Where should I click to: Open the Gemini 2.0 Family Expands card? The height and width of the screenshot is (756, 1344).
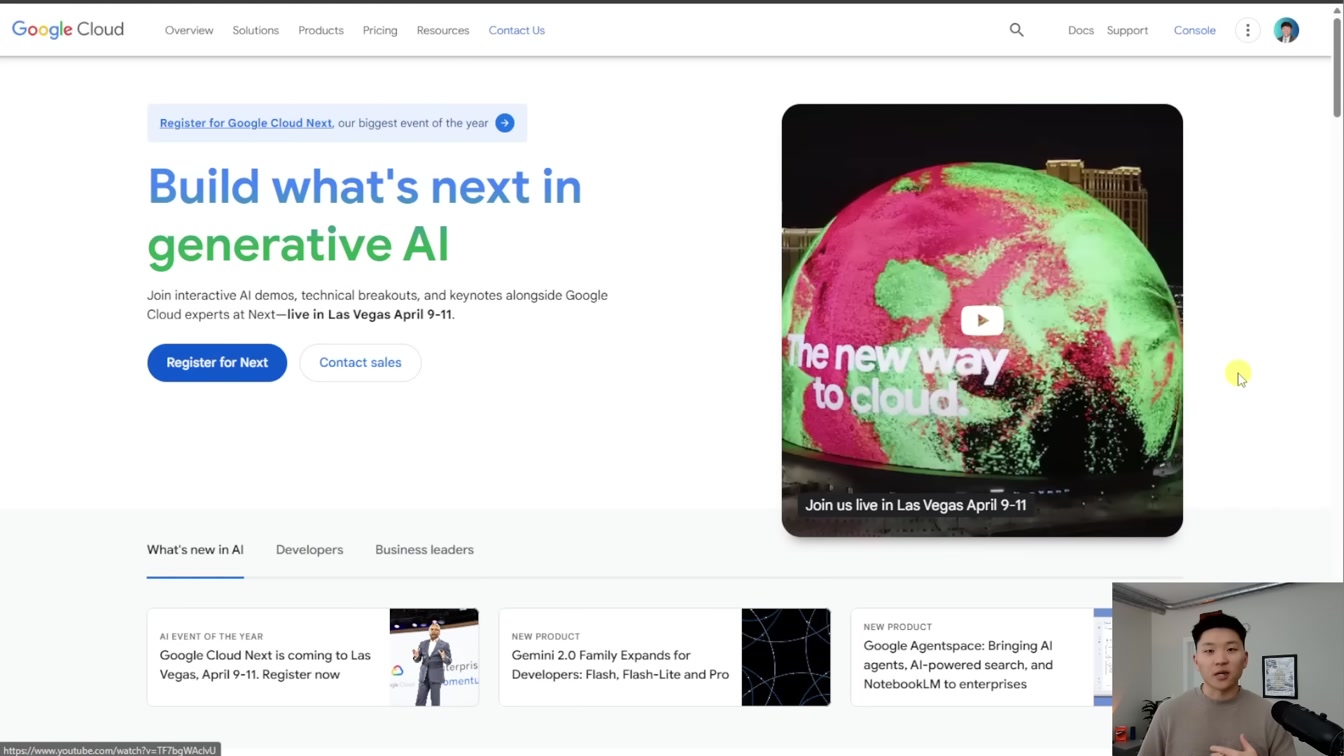click(665, 657)
